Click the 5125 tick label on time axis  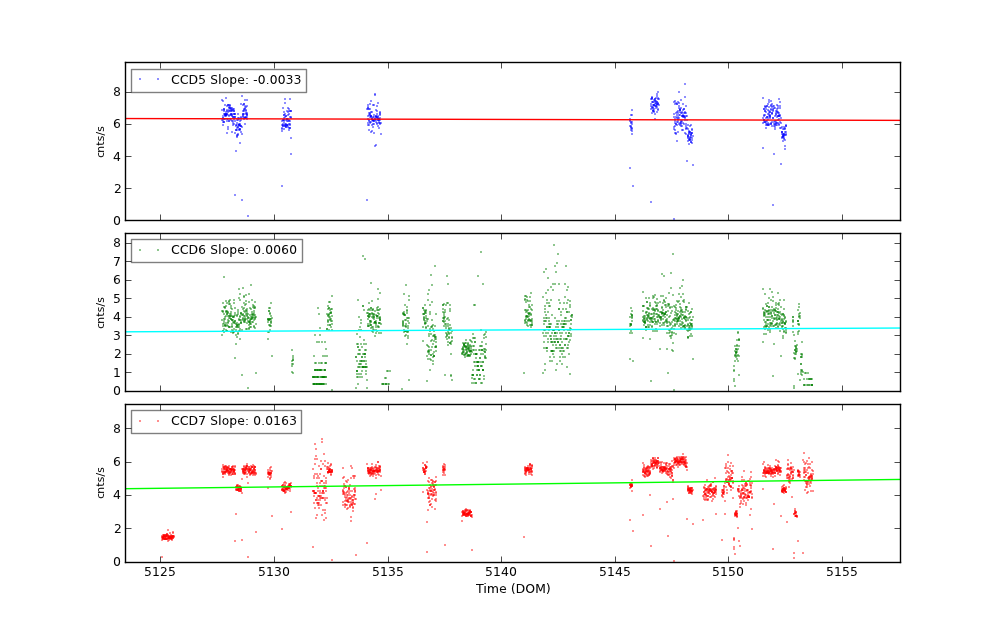(x=160, y=572)
